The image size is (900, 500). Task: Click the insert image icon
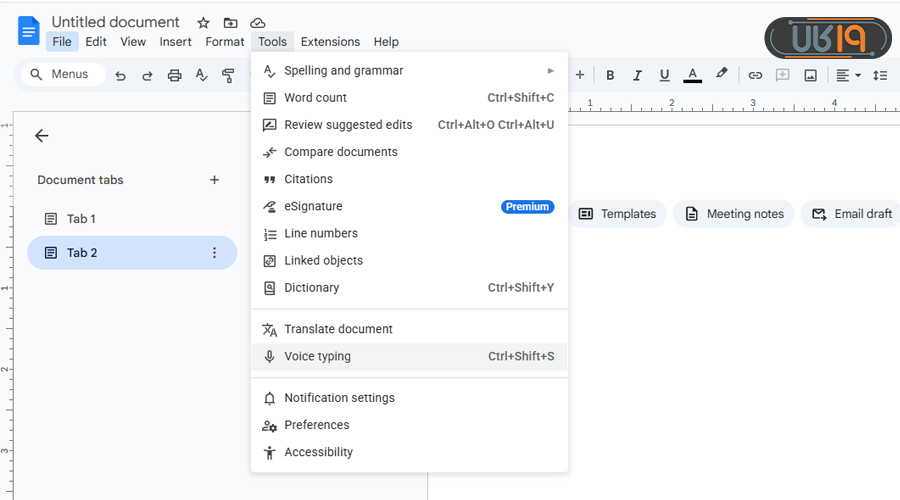tap(811, 75)
